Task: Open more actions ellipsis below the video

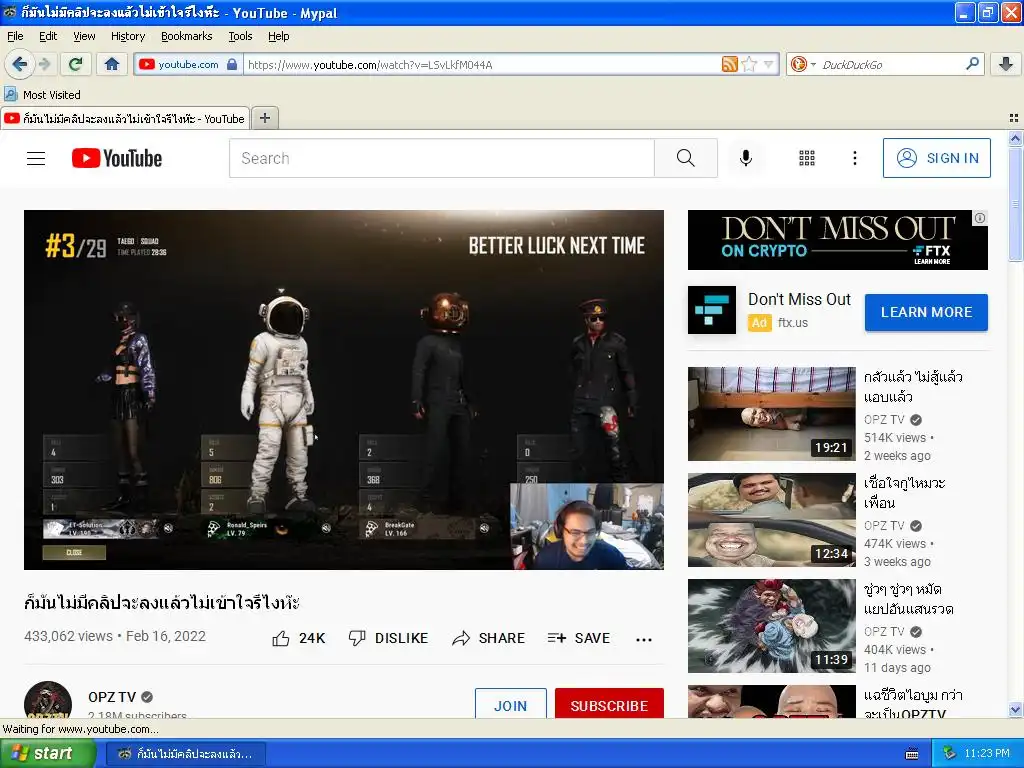Action: click(x=644, y=639)
